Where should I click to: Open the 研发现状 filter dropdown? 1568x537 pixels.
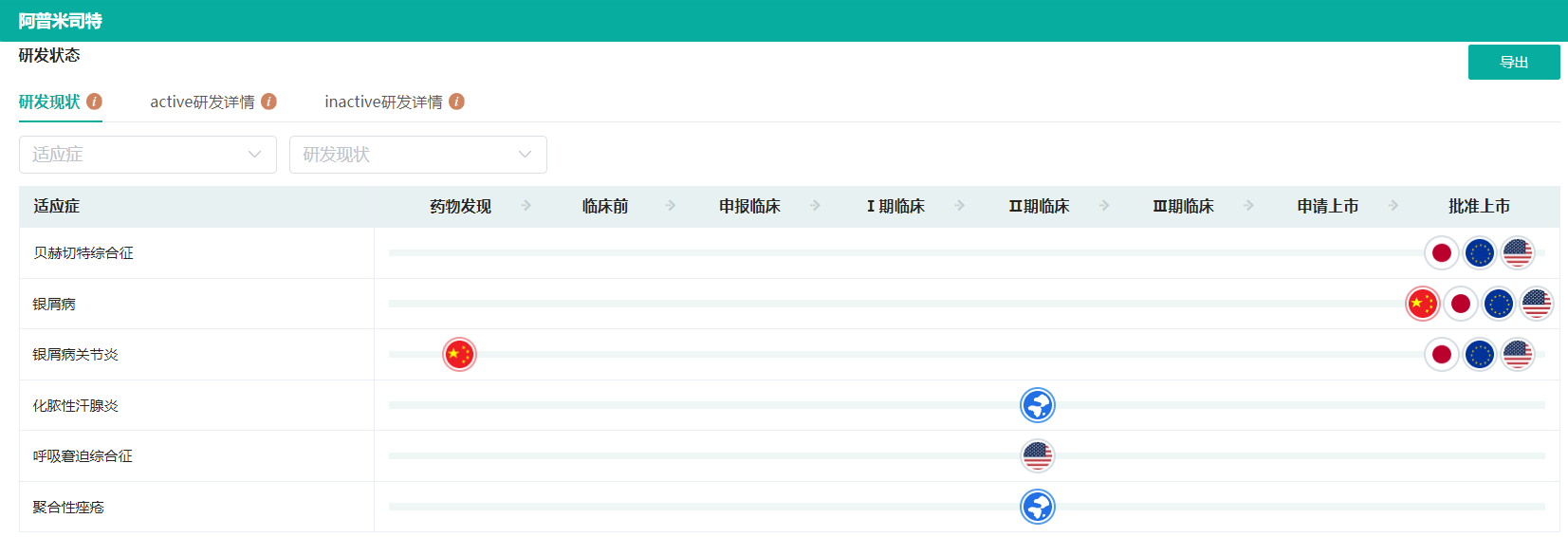pyautogui.click(x=418, y=155)
